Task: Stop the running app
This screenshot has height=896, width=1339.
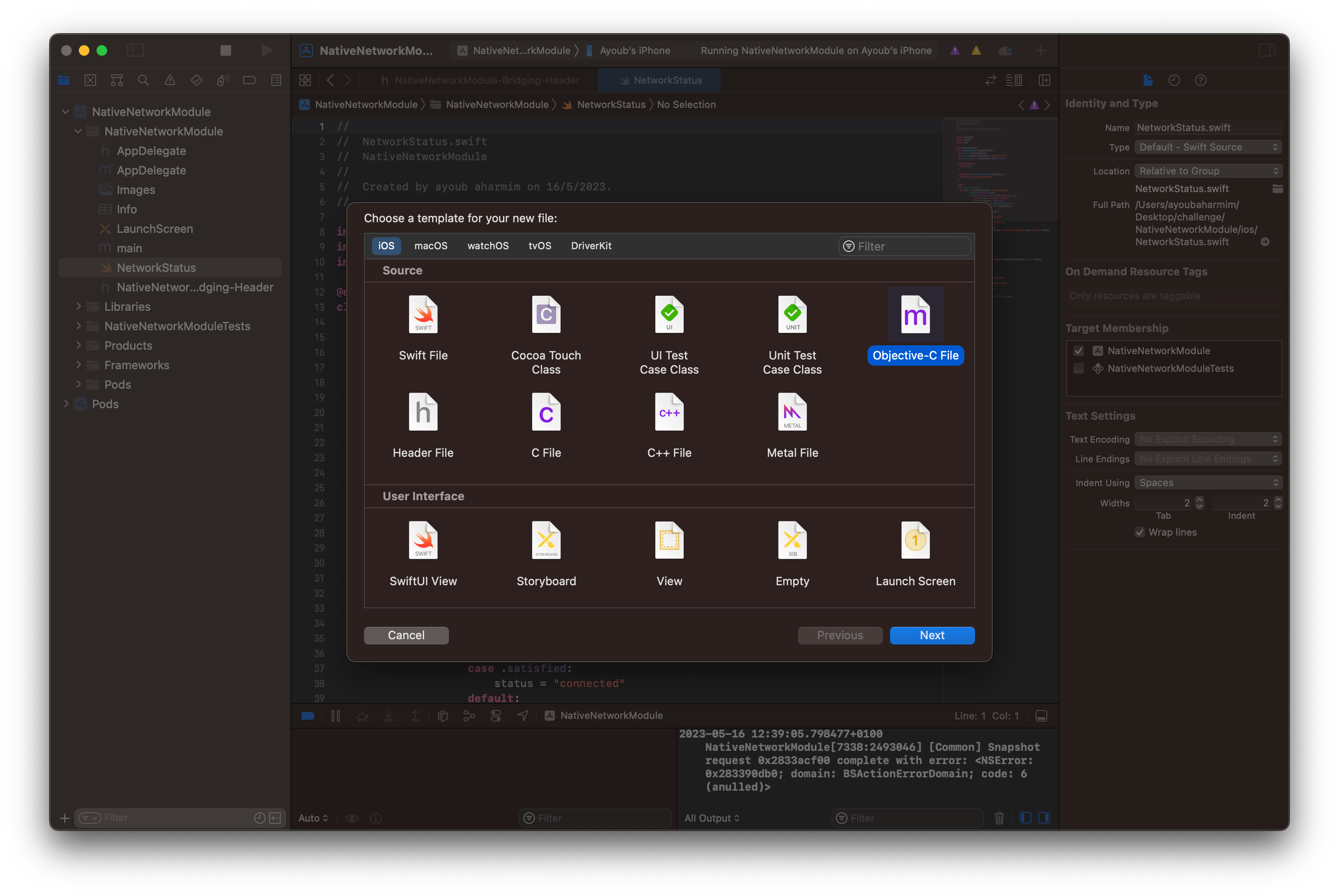Action: click(x=226, y=50)
